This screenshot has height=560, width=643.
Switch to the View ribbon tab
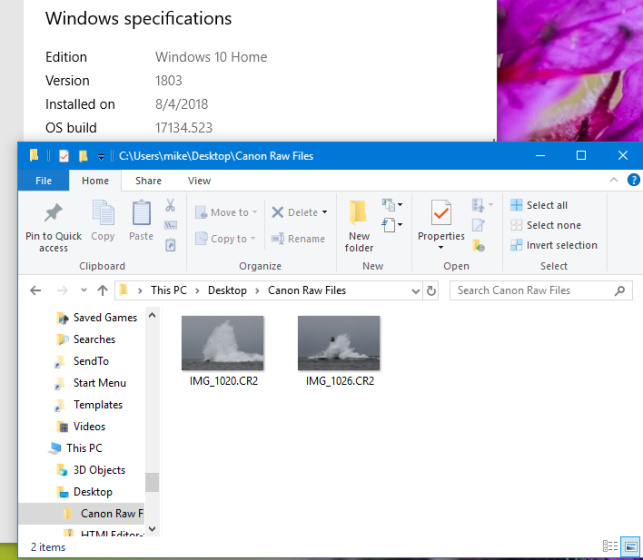[x=199, y=181]
